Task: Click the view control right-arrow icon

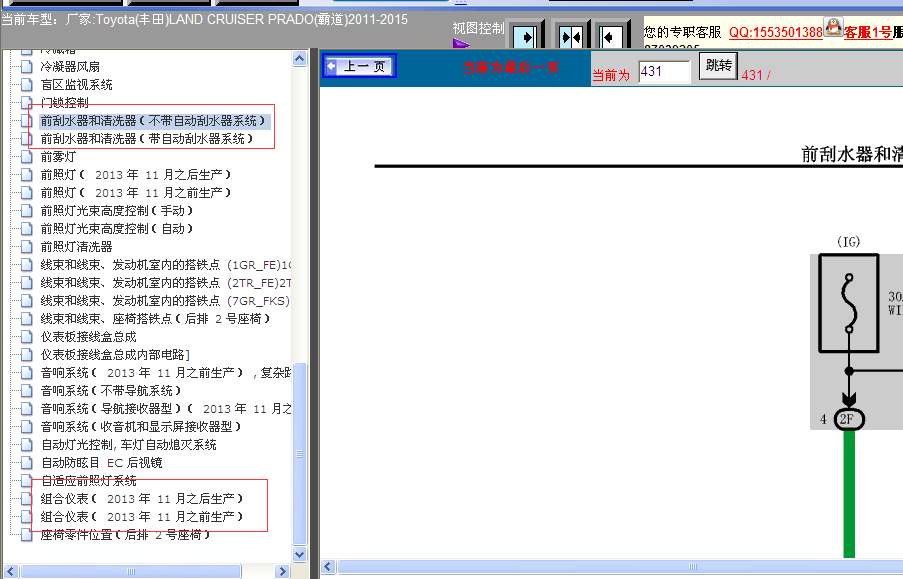Action: pos(525,37)
